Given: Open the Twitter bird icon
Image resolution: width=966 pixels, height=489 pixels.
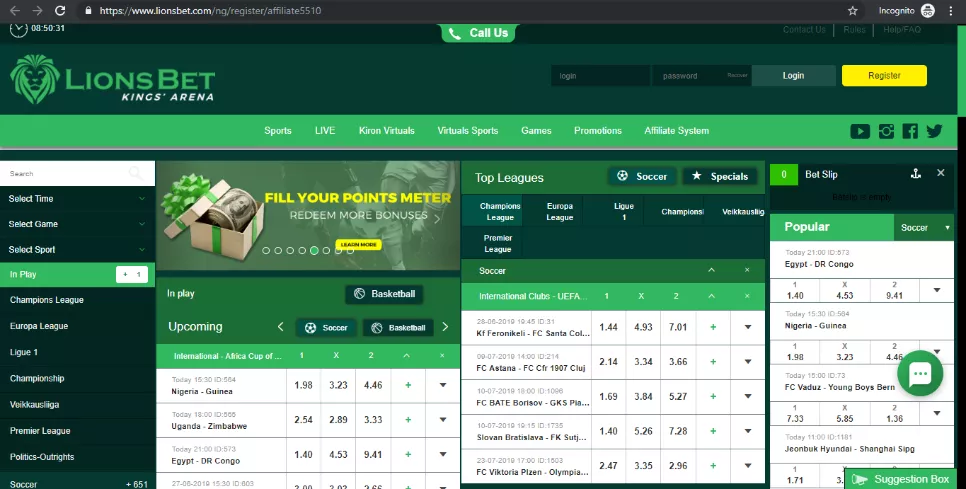Looking at the screenshot, I should click(x=934, y=131).
